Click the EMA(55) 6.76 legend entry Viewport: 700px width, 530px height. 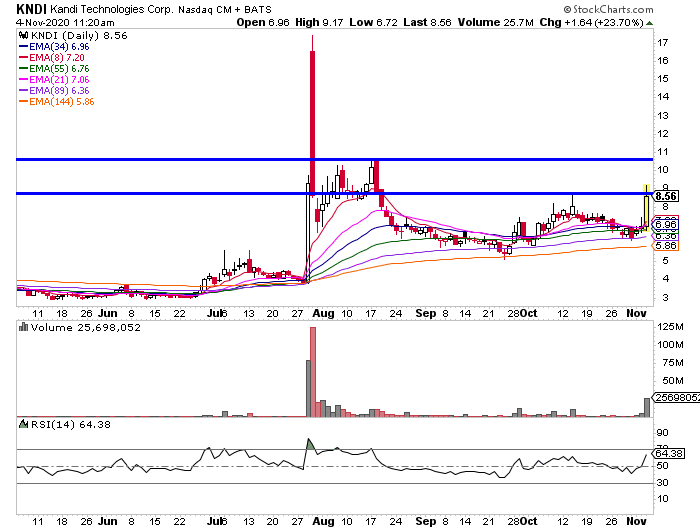point(54,69)
